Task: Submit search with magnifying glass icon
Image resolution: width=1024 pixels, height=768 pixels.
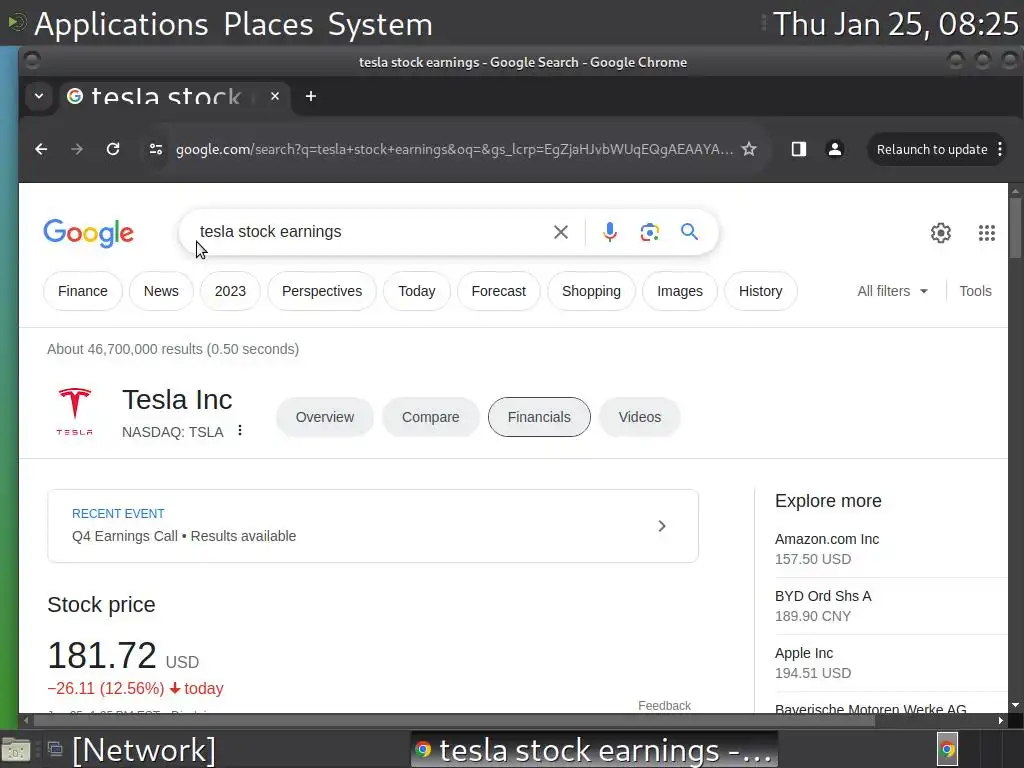Action: 690,232
